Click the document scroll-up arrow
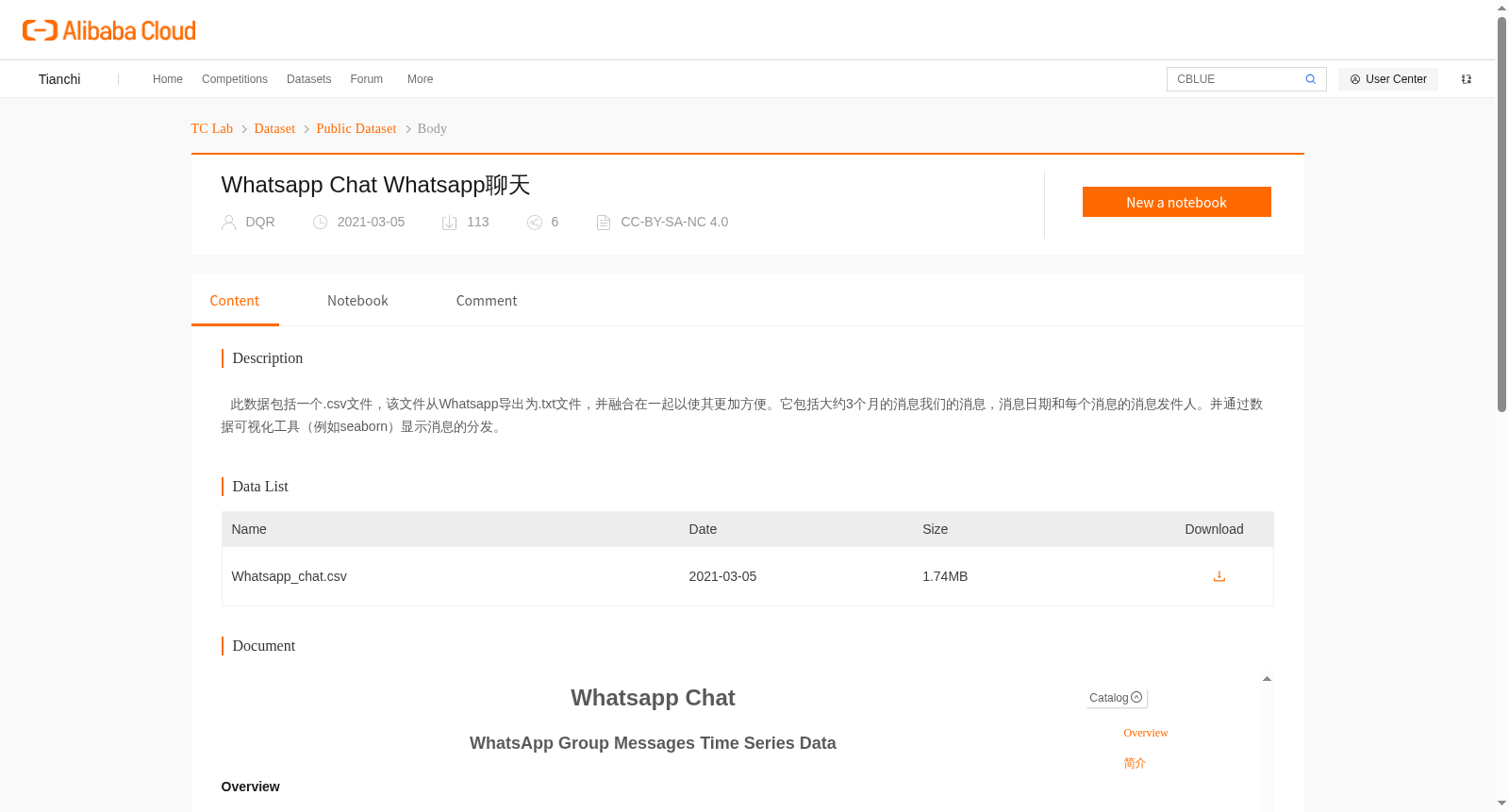Screen dimensions: 1509x812 pyautogui.click(x=1267, y=679)
